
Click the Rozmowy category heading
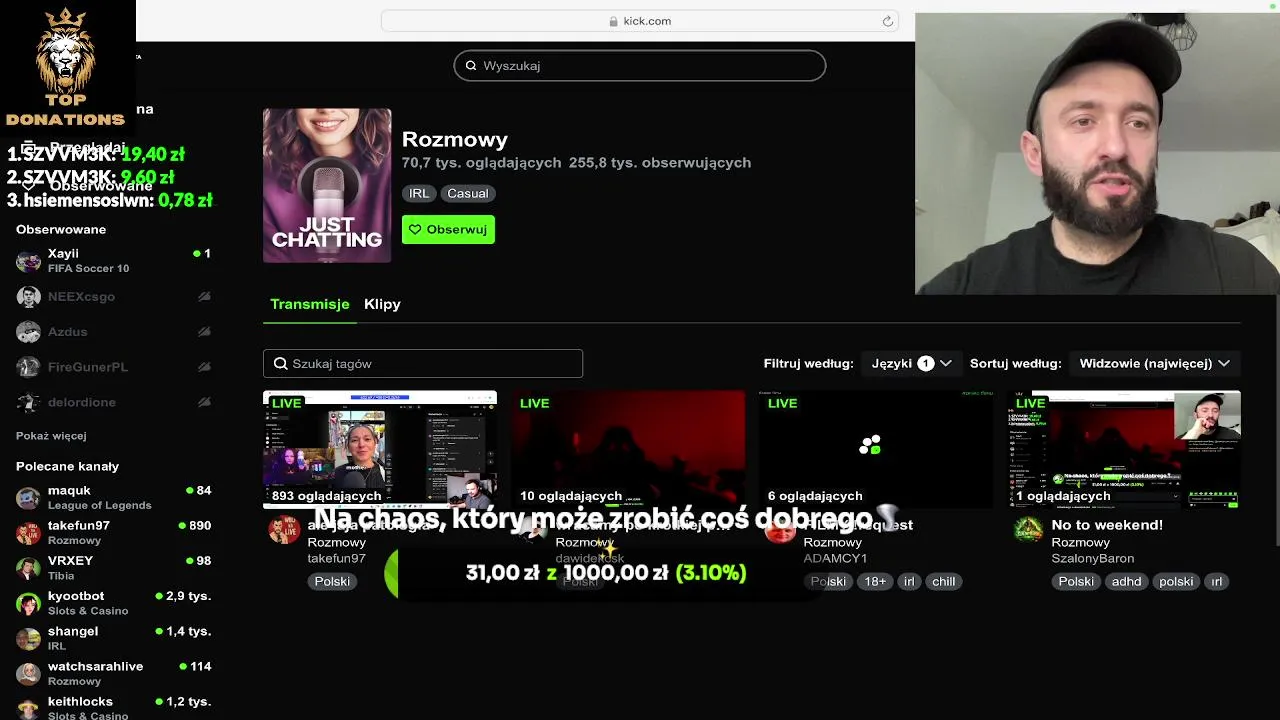tap(455, 140)
